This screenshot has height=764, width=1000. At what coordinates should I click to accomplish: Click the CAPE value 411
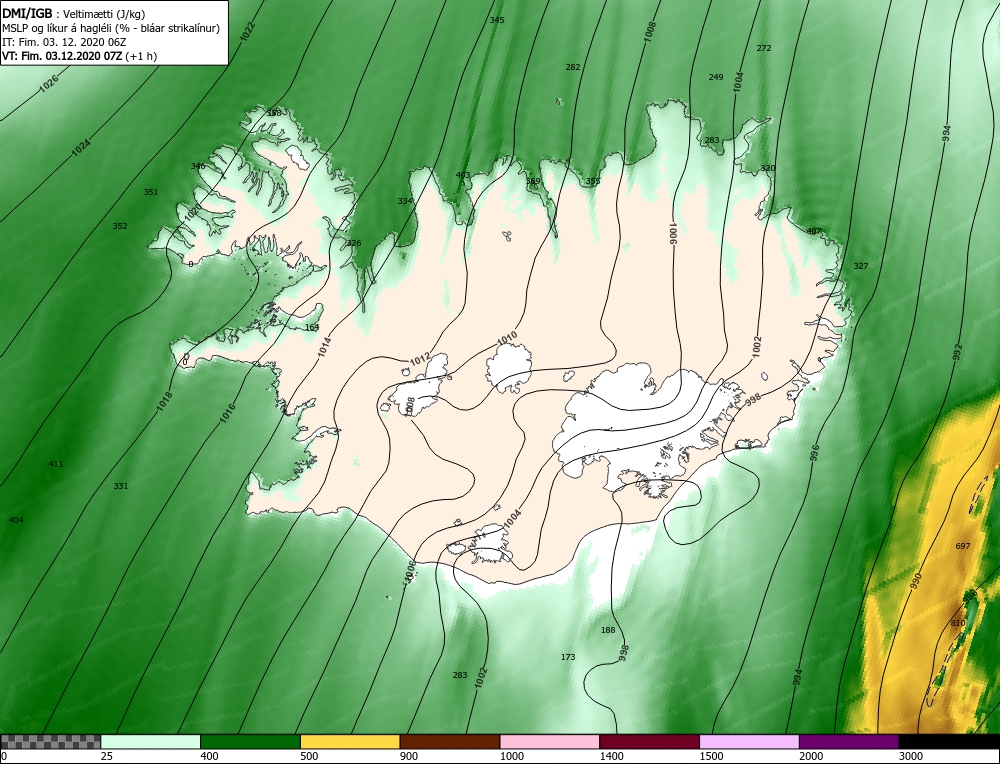[x=56, y=464]
